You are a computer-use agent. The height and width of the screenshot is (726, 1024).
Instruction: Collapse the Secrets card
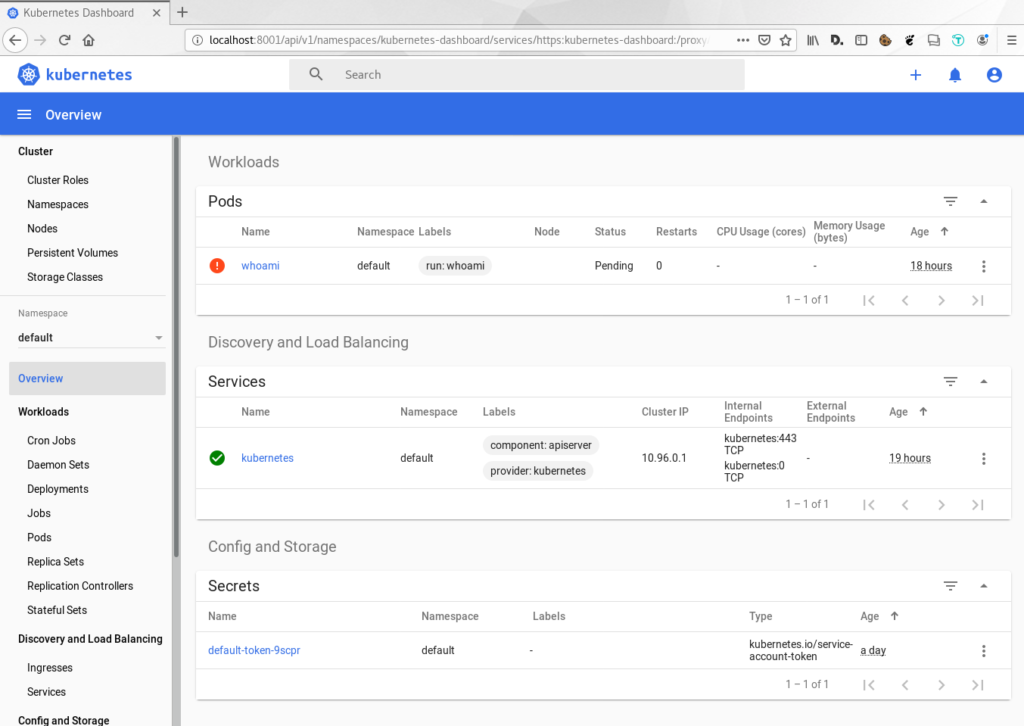(984, 586)
